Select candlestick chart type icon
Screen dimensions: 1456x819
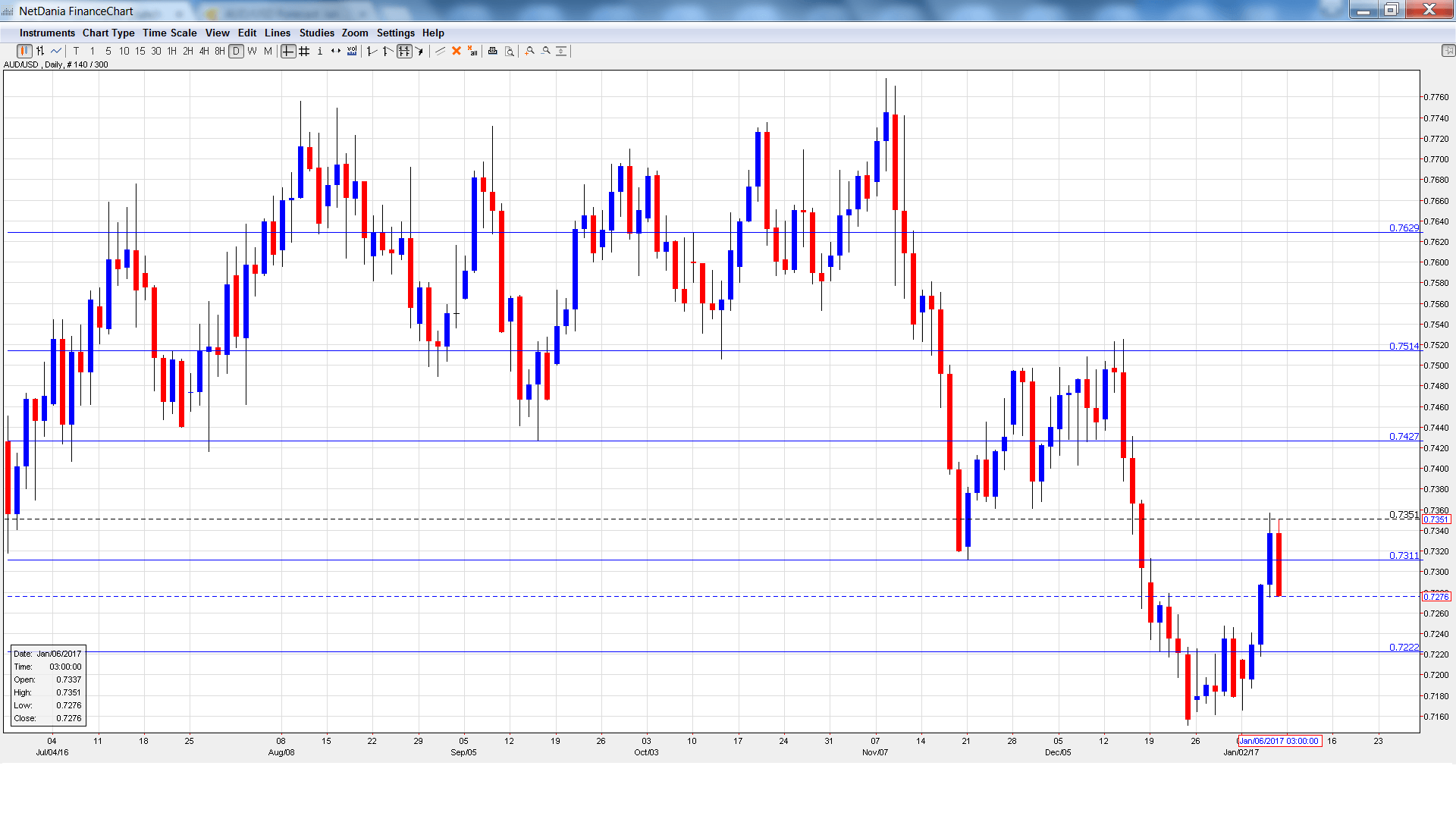tap(24, 51)
